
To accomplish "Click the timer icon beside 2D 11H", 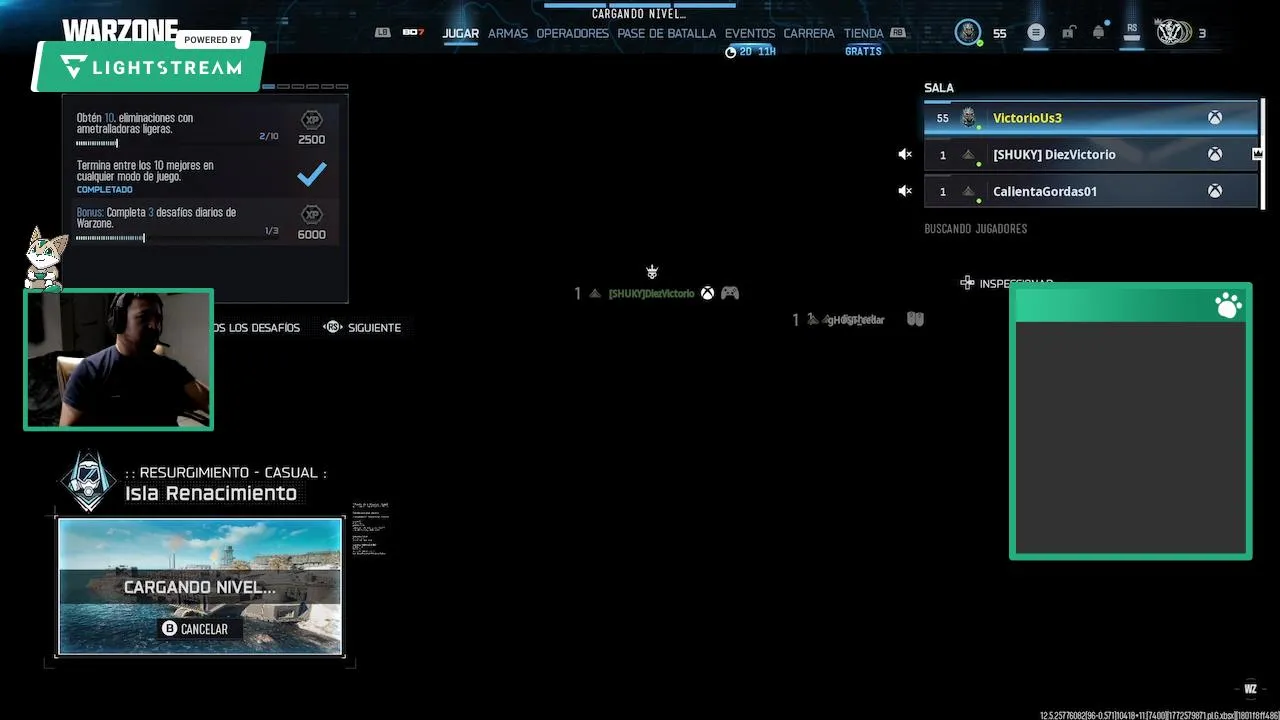I will click(x=730, y=52).
